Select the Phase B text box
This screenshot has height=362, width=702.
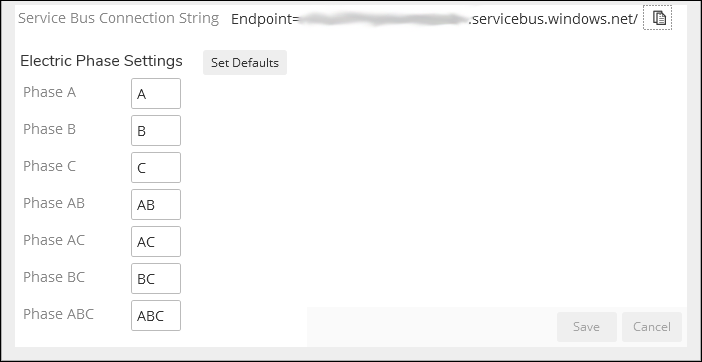(x=156, y=131)
